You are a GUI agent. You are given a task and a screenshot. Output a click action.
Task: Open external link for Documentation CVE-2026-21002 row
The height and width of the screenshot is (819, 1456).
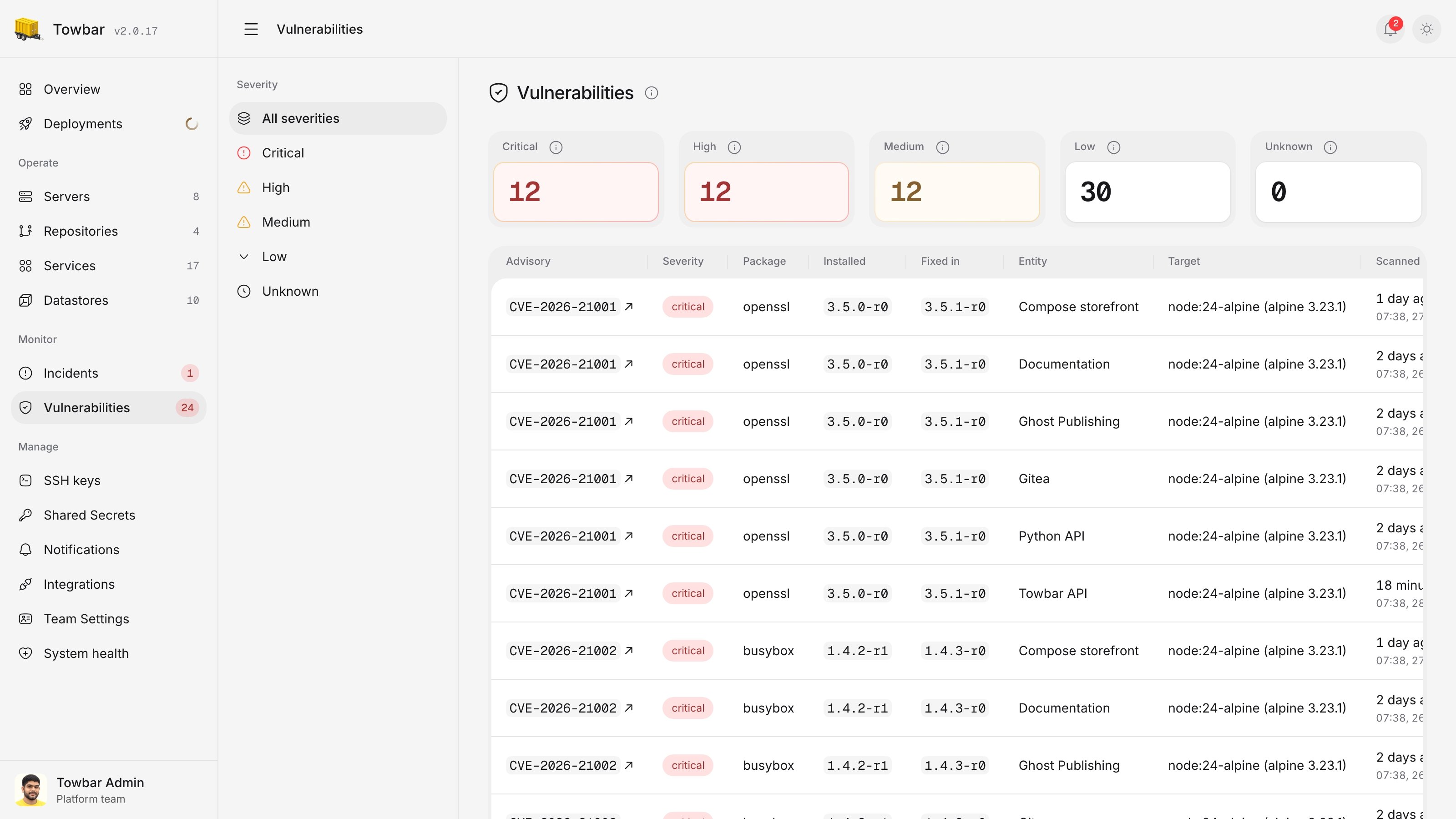pos(628,708)
